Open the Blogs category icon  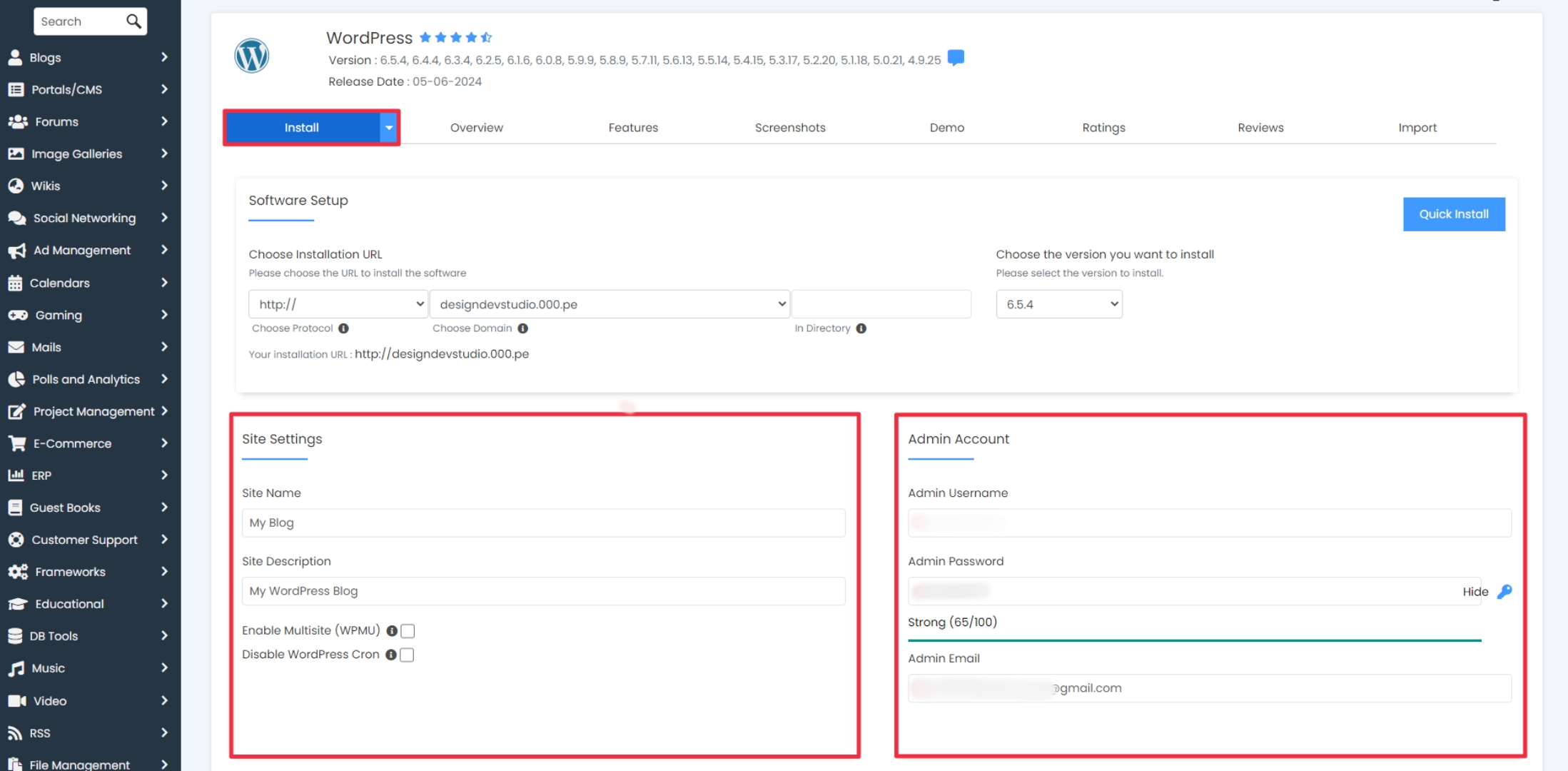pyautogui.click(x=15, y=57)
